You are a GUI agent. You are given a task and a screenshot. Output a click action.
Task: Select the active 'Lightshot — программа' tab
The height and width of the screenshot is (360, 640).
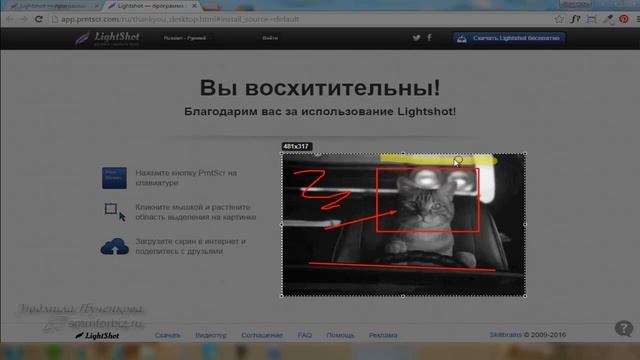coord(151,6)
